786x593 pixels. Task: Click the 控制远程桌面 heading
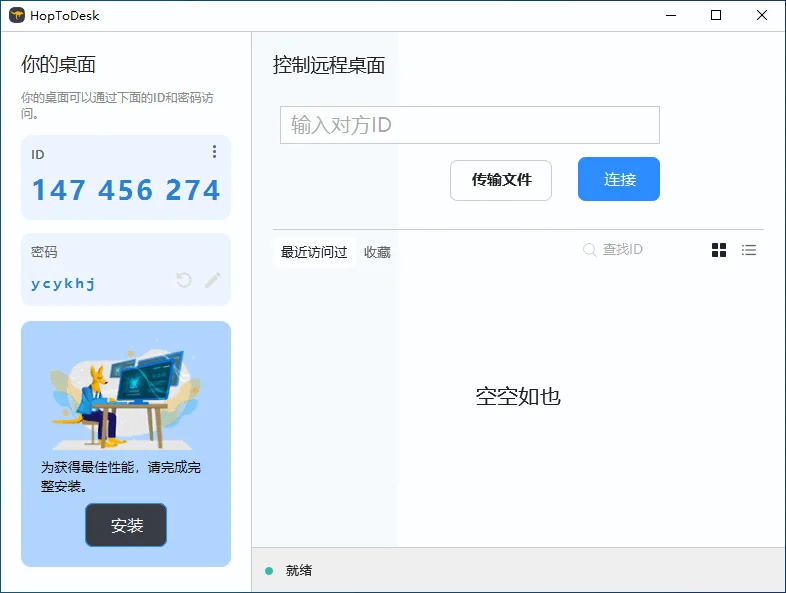pyautogui.click(x=329, y=65)
